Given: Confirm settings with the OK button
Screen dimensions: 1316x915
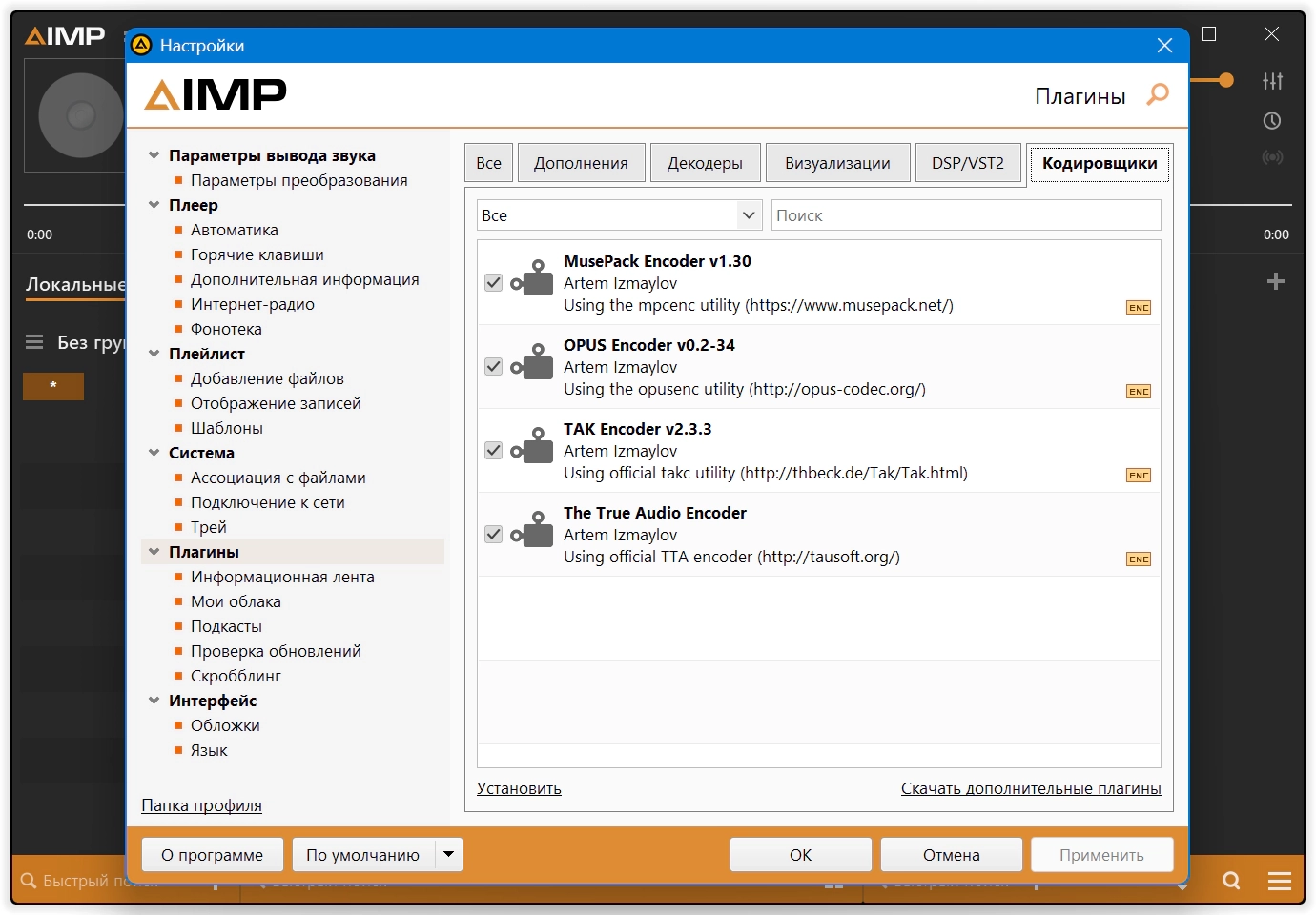Looking at the screenshot, I should click(801, 855).
